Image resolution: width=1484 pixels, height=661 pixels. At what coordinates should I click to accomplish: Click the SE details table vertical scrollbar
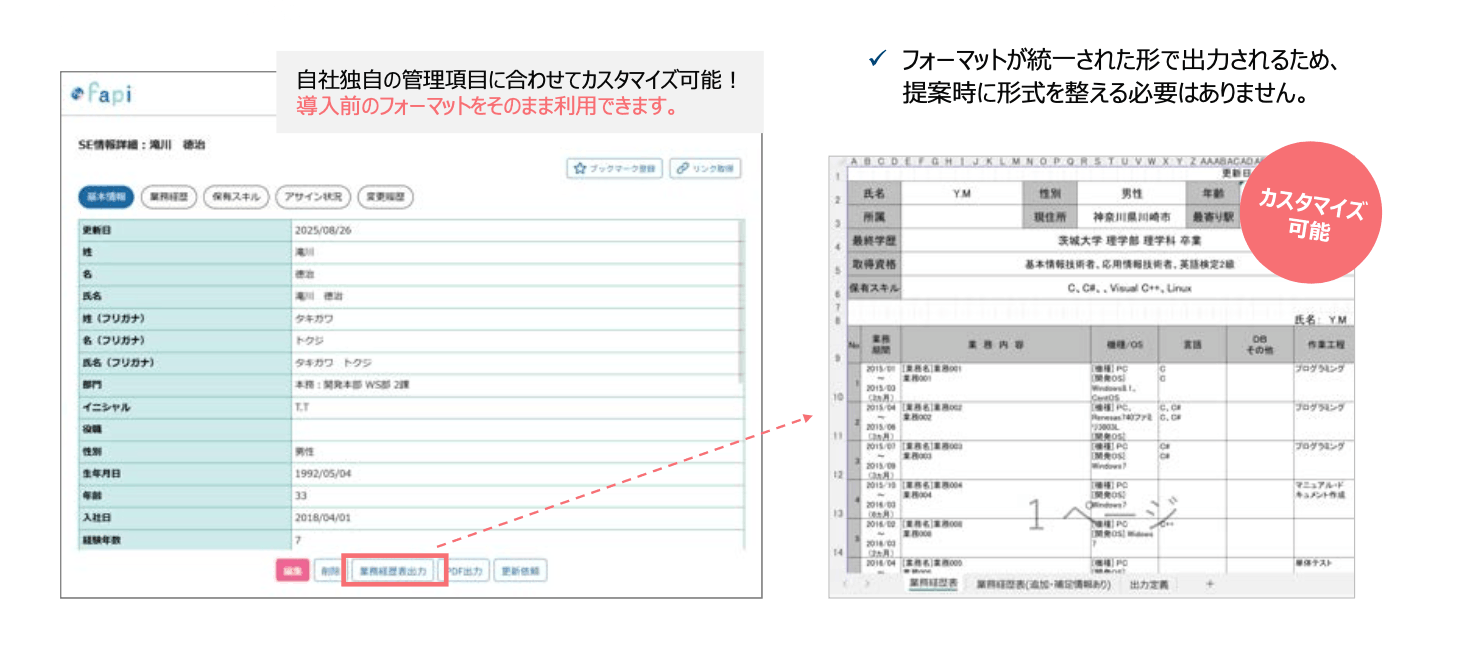(x=741, y=300)
